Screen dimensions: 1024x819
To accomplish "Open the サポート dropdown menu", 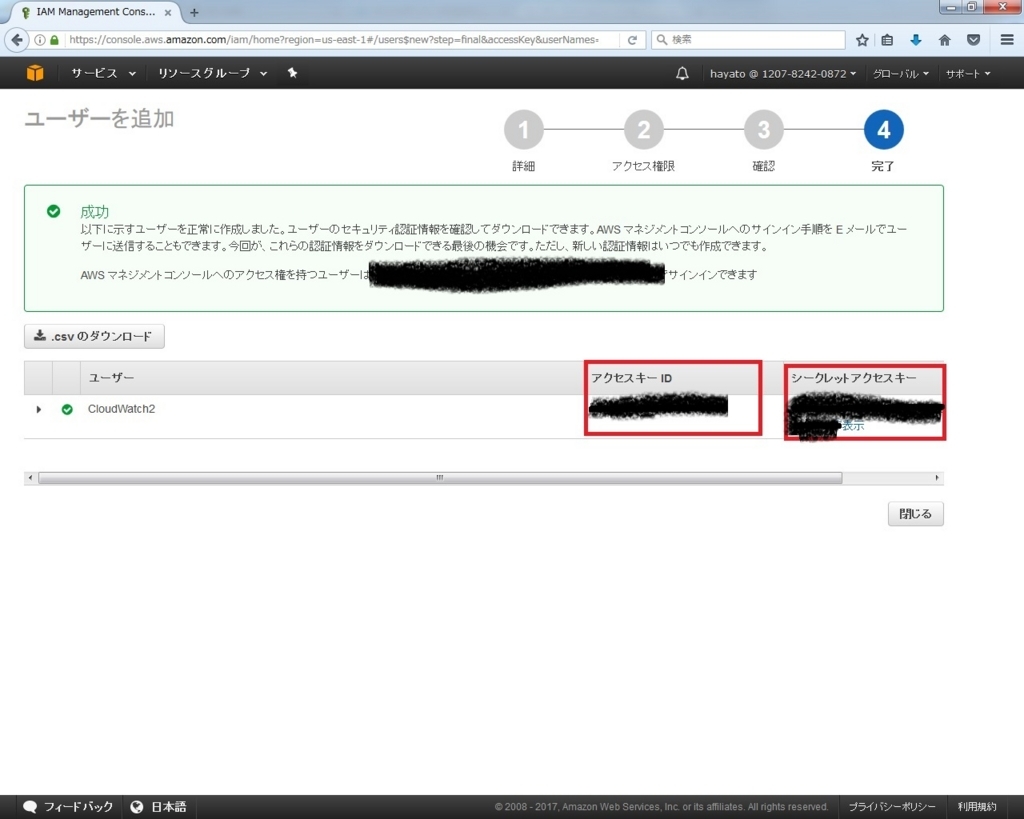I will pos(968,74).
